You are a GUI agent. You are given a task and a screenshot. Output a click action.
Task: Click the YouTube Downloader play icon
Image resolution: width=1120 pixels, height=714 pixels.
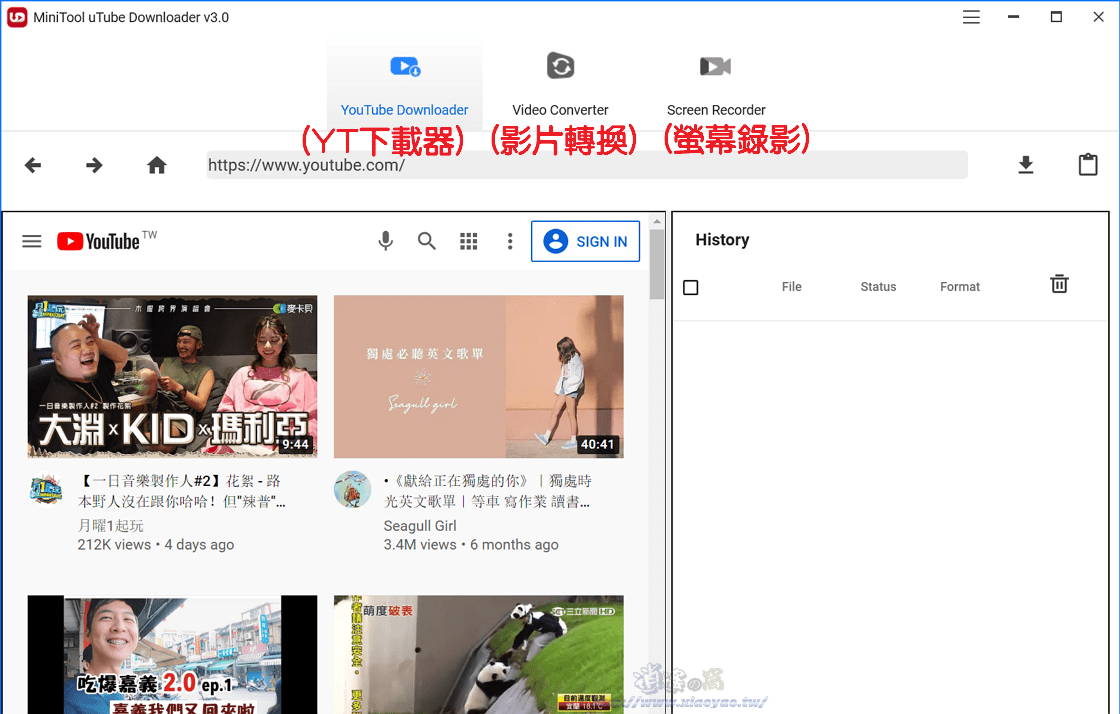(405, 66)
